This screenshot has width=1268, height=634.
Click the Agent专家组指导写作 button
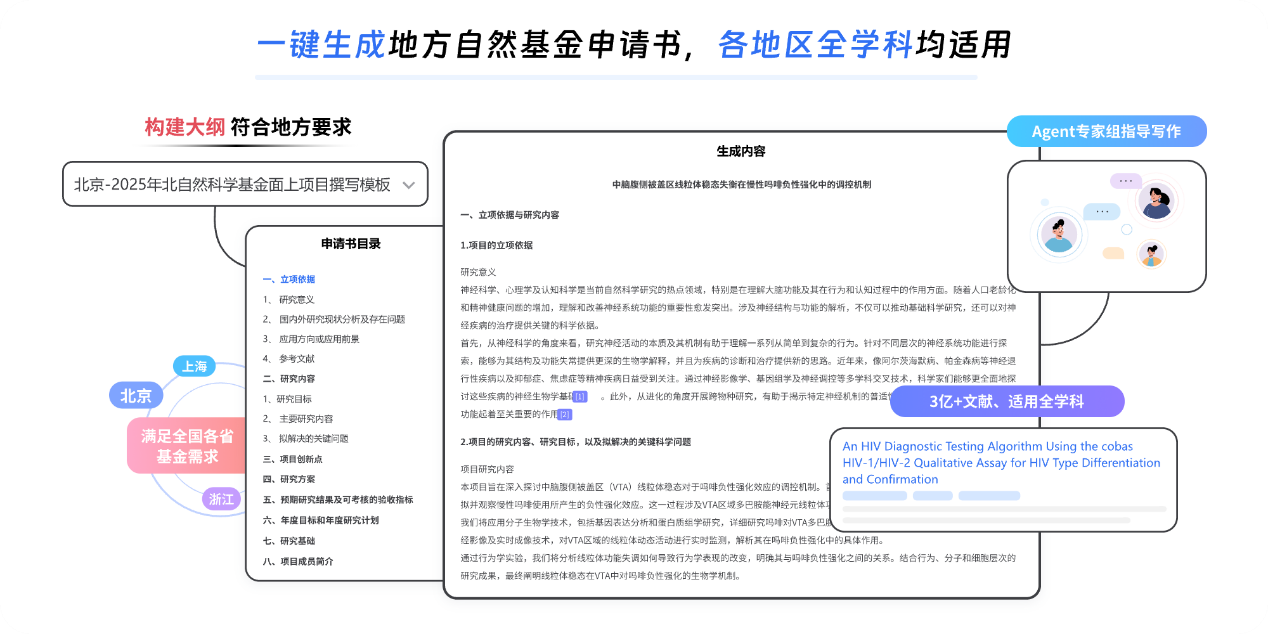[1105, 131]
